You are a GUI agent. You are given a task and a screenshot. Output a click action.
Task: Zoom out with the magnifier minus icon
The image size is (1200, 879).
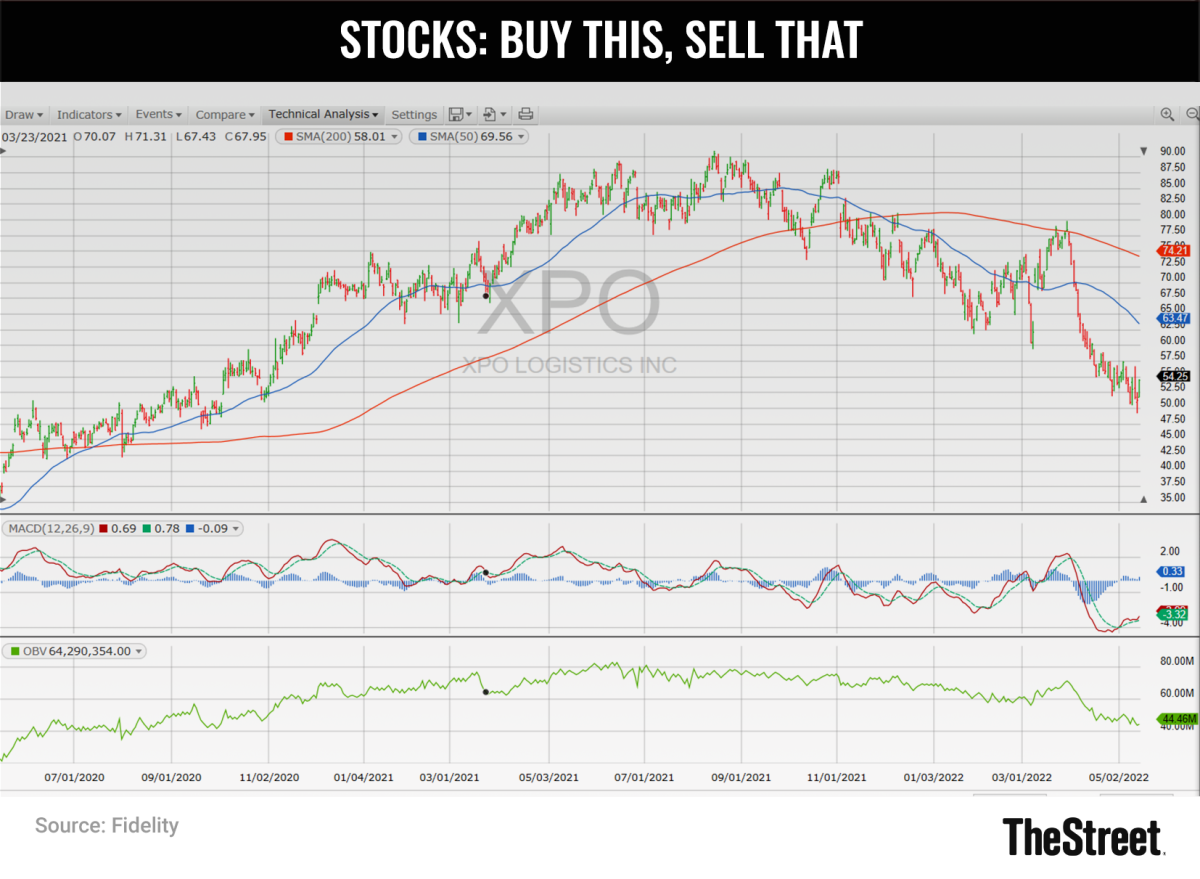click(x=1192, y=115)
